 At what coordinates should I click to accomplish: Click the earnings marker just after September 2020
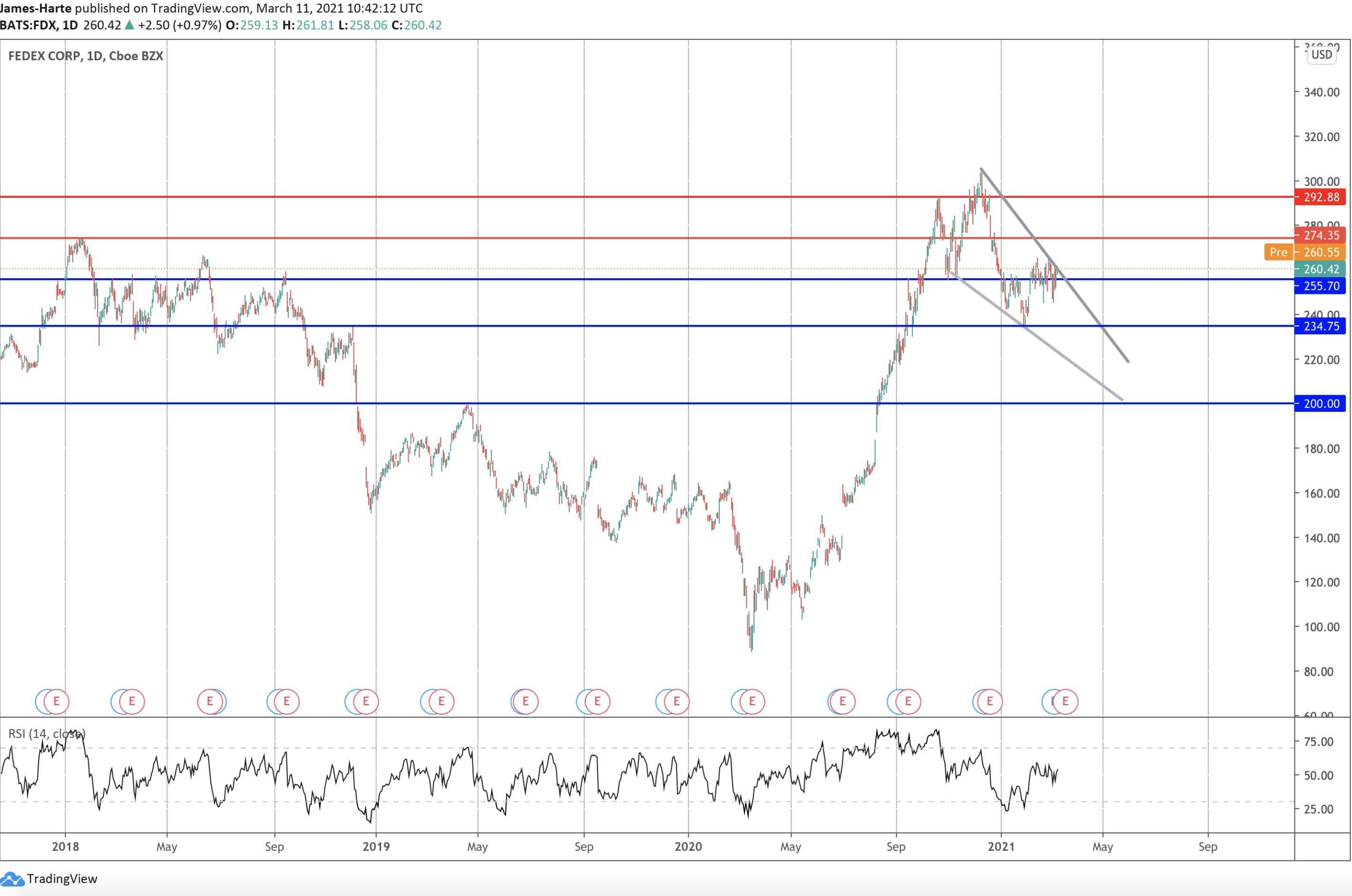(x=908, y=701)
